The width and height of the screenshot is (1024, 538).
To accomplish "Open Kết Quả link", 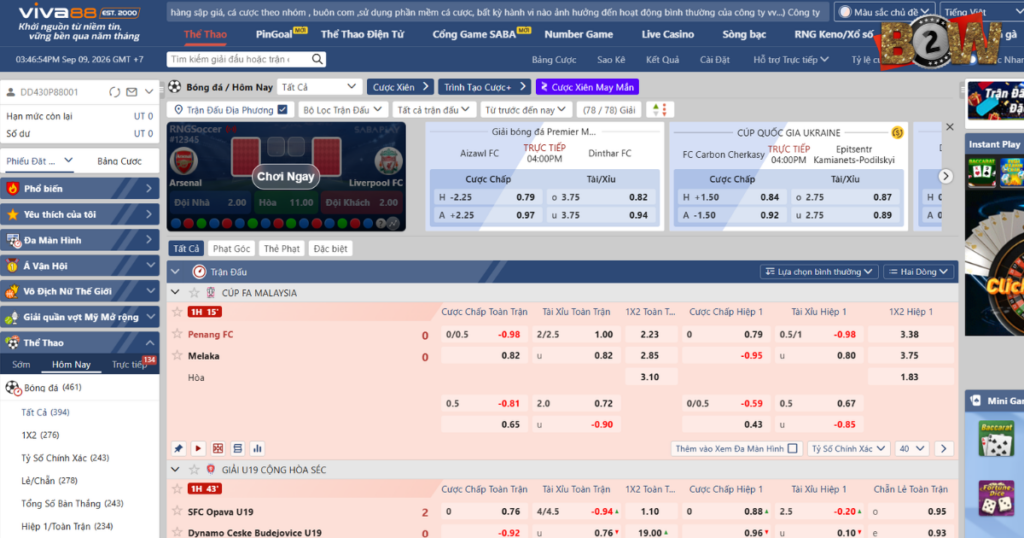I will click(662, 59).
